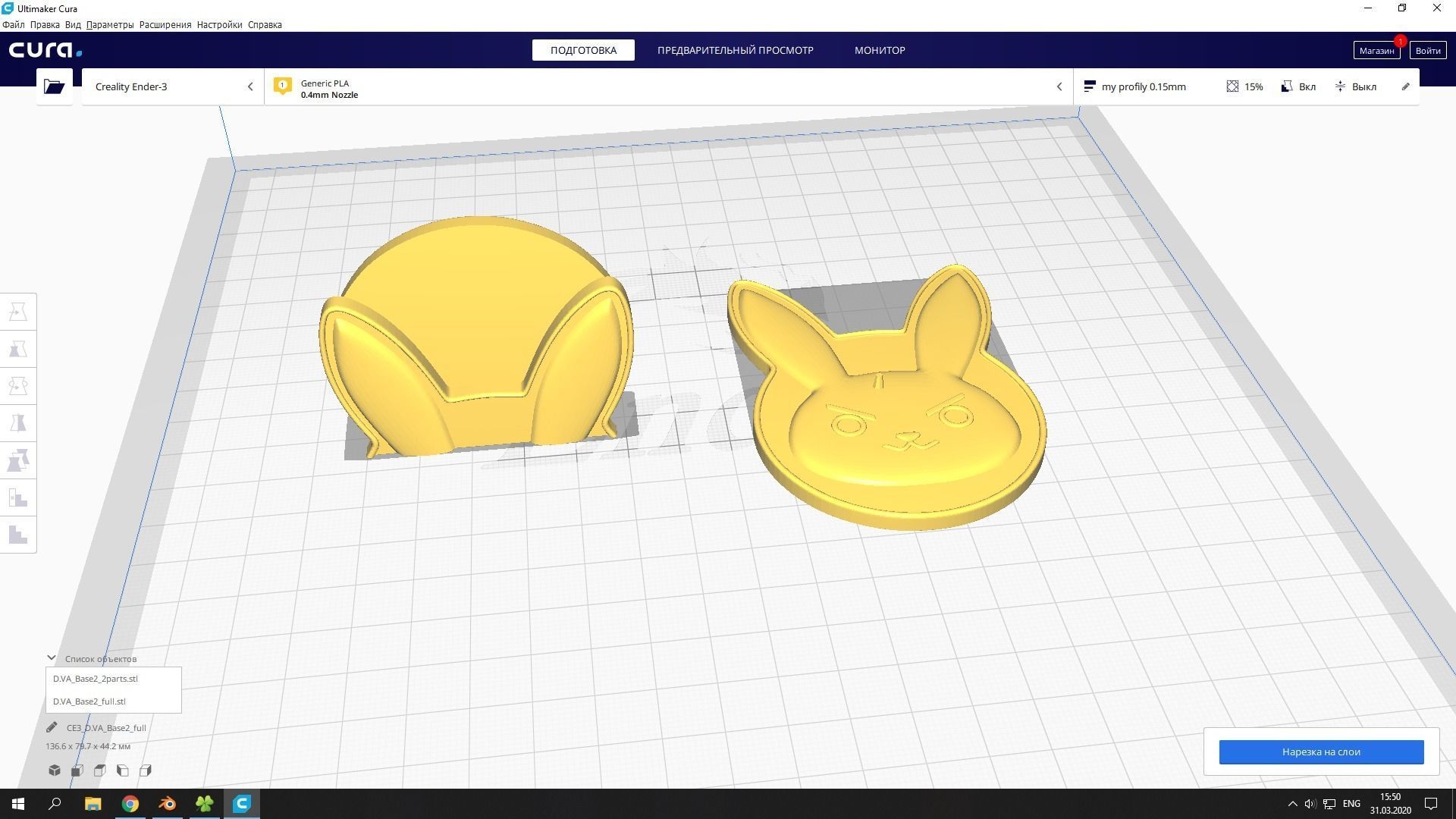This screenshot has width=1456, height=819.
Task: Toggle the isometric 3D view cube
Action: pyautogui.click(x=54, y=770)
